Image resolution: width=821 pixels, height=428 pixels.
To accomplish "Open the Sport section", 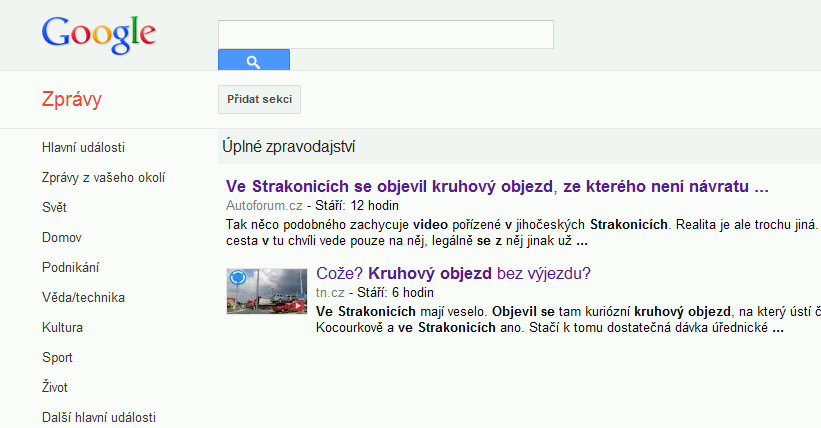I will pyautogui.click(x=57, y=358).
